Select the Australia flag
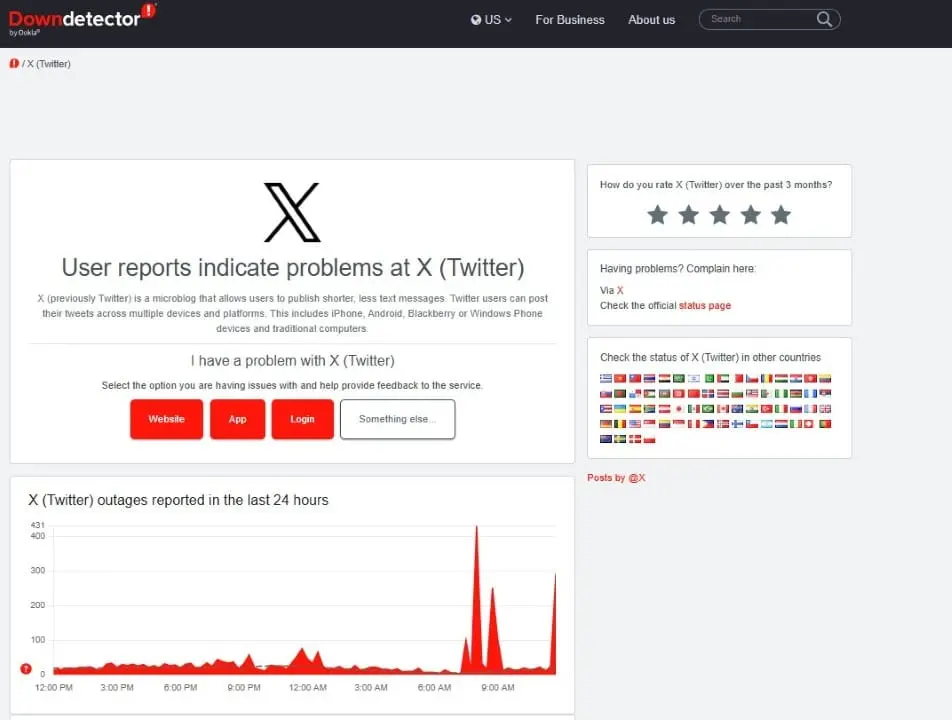 pos(738,409)
